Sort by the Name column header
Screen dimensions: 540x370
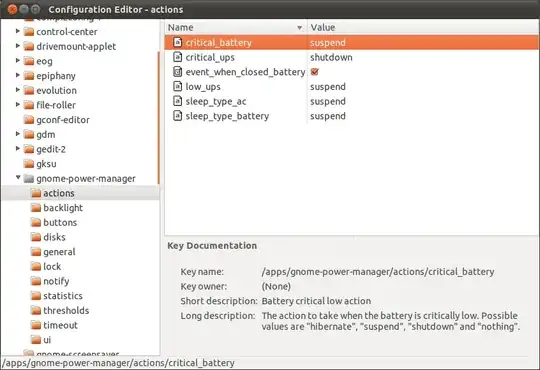(x=236, y=27)
